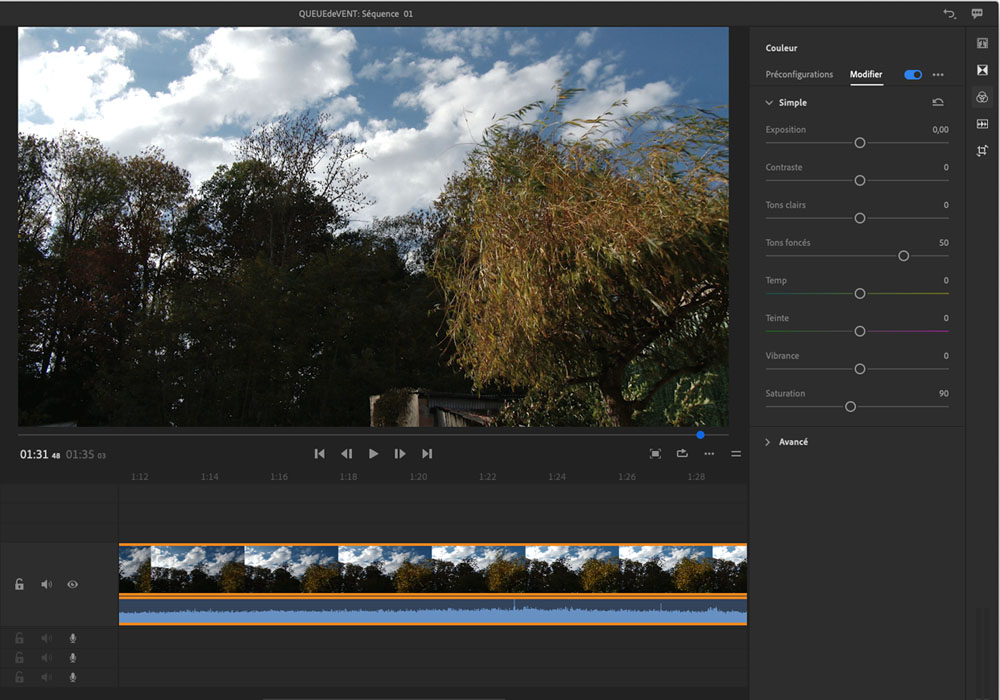The height and width of the screenshot is (700, 1000).
Task: Enter fullscreen preview mode
Action: point(655,454)
